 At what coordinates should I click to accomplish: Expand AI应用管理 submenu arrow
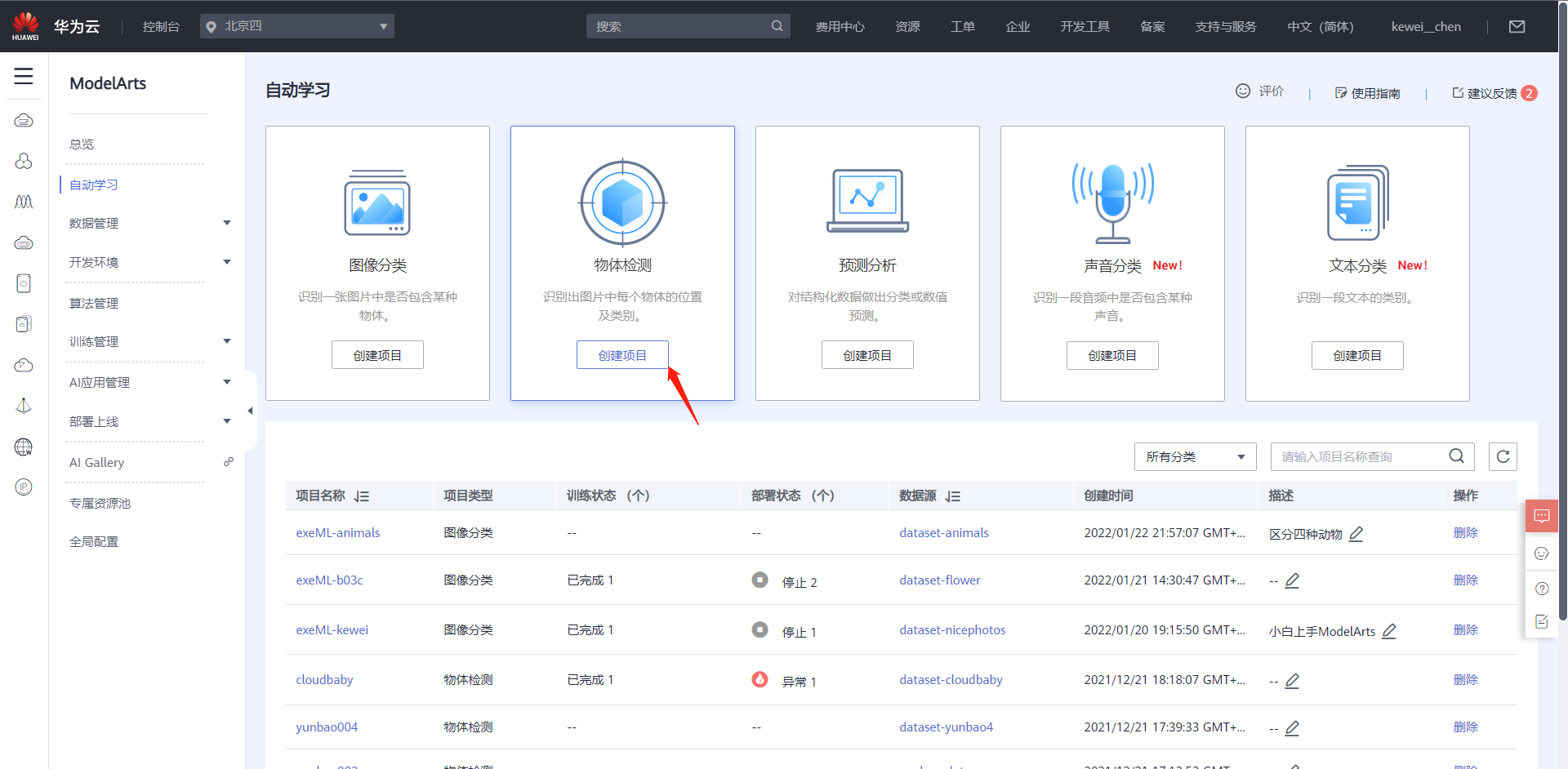tap(227, 382)
